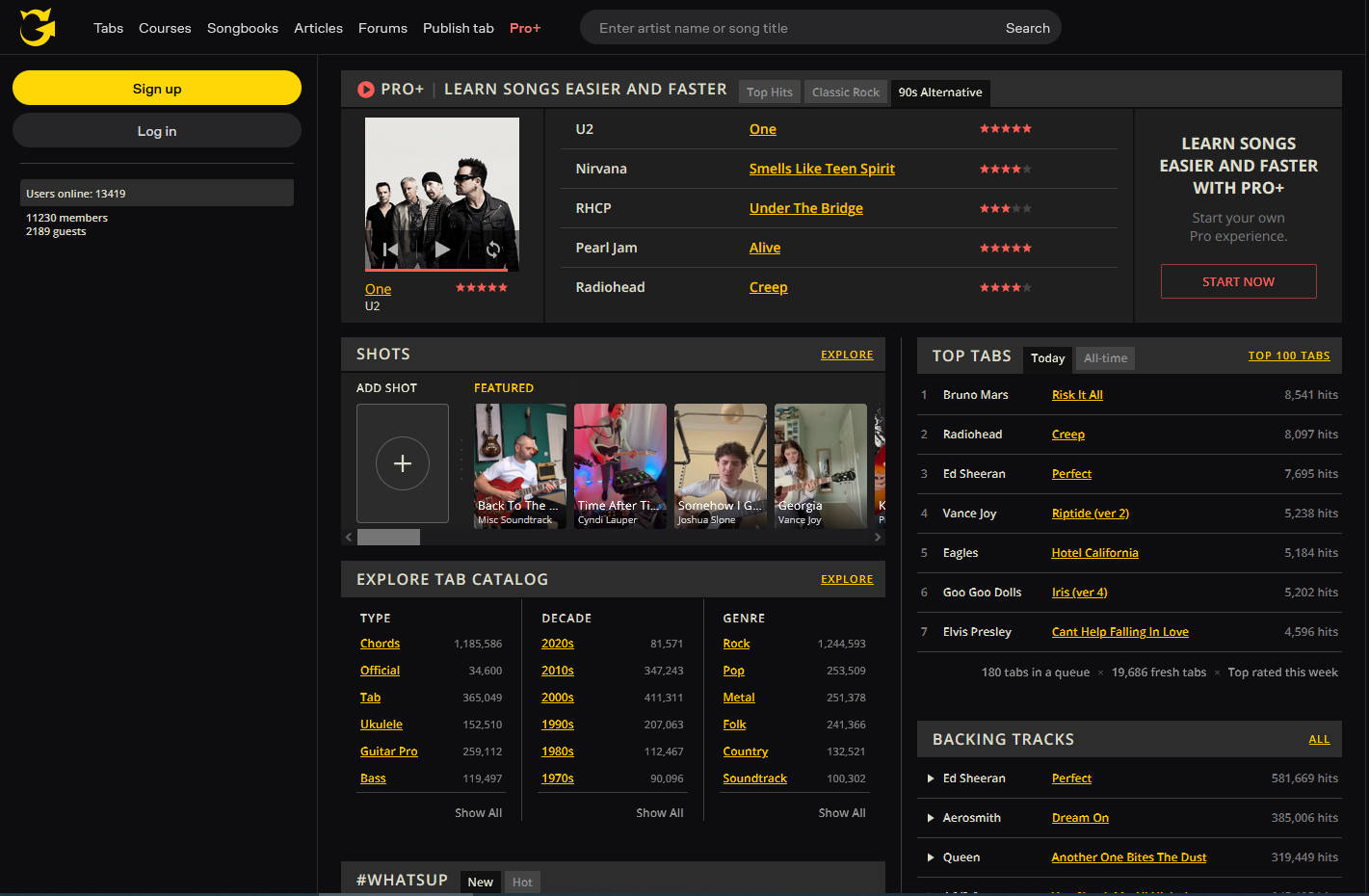Image resolution: width=1369 pixels, height=896 pixels.
Task: Click the Ultimate Guitar logo icon
Action: pyautogui.click(x=38, y=27)
